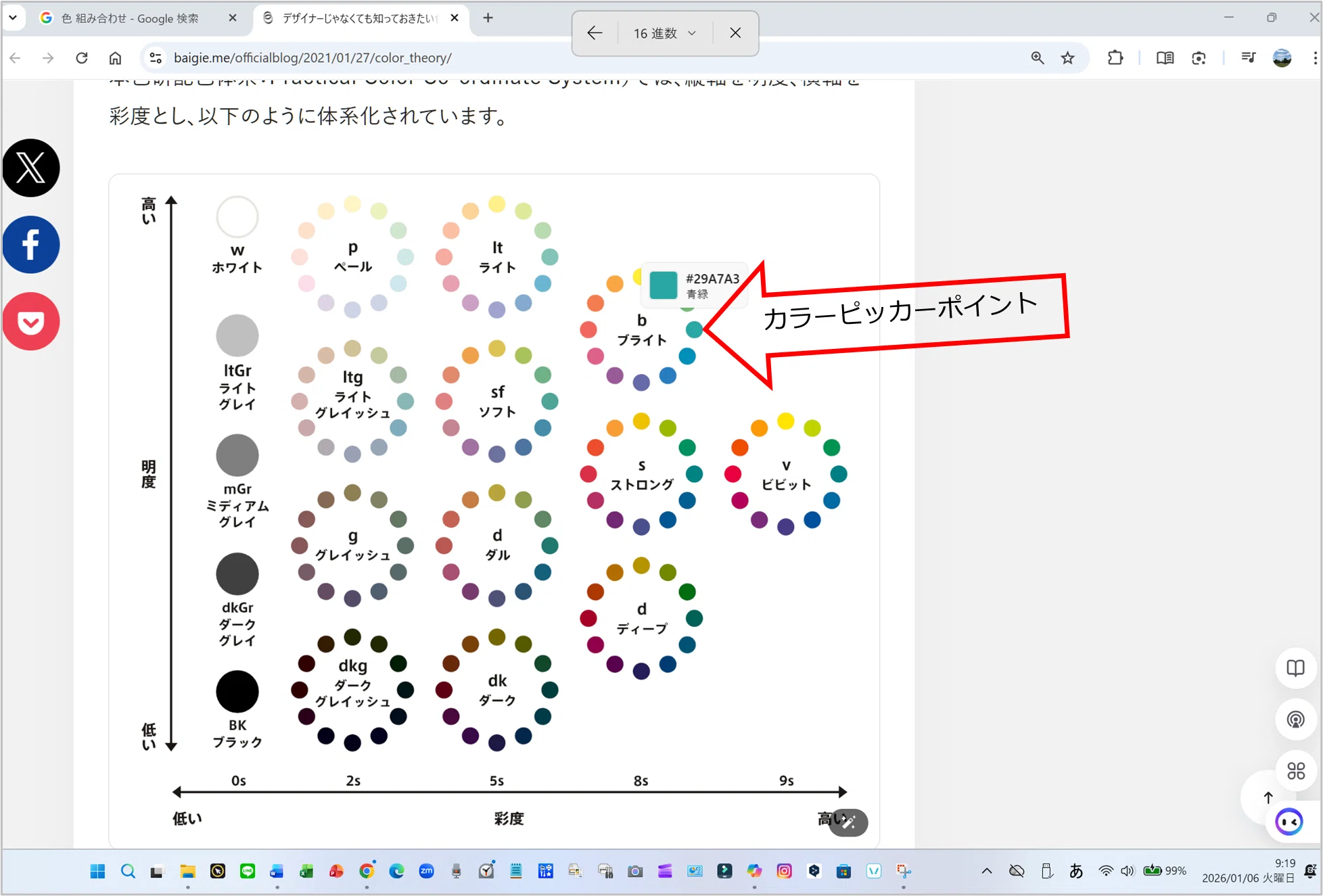The height and width of the screenshot is (896, 1323).
Task: Open Wi-Fi network quick settings
Action: 1106,871
